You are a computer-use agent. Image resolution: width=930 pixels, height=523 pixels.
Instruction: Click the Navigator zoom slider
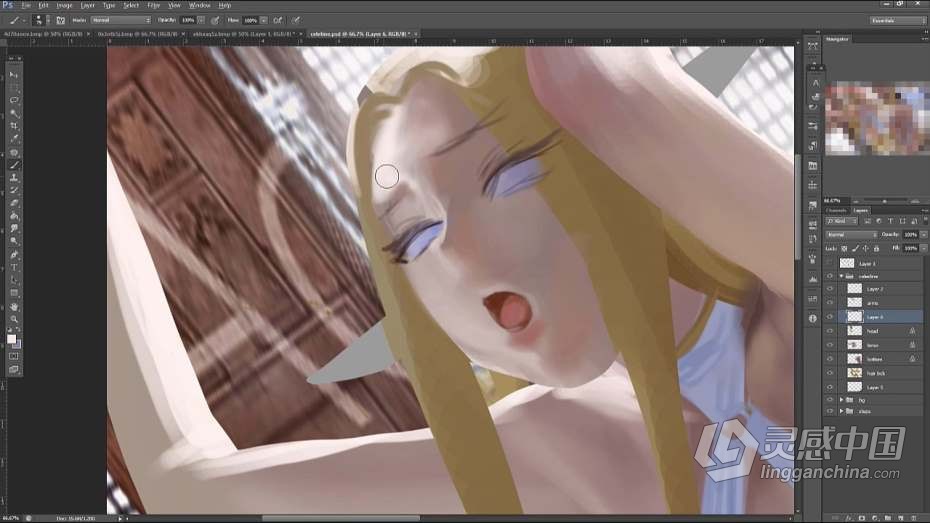pyautogui.click(x=884, y=201)
